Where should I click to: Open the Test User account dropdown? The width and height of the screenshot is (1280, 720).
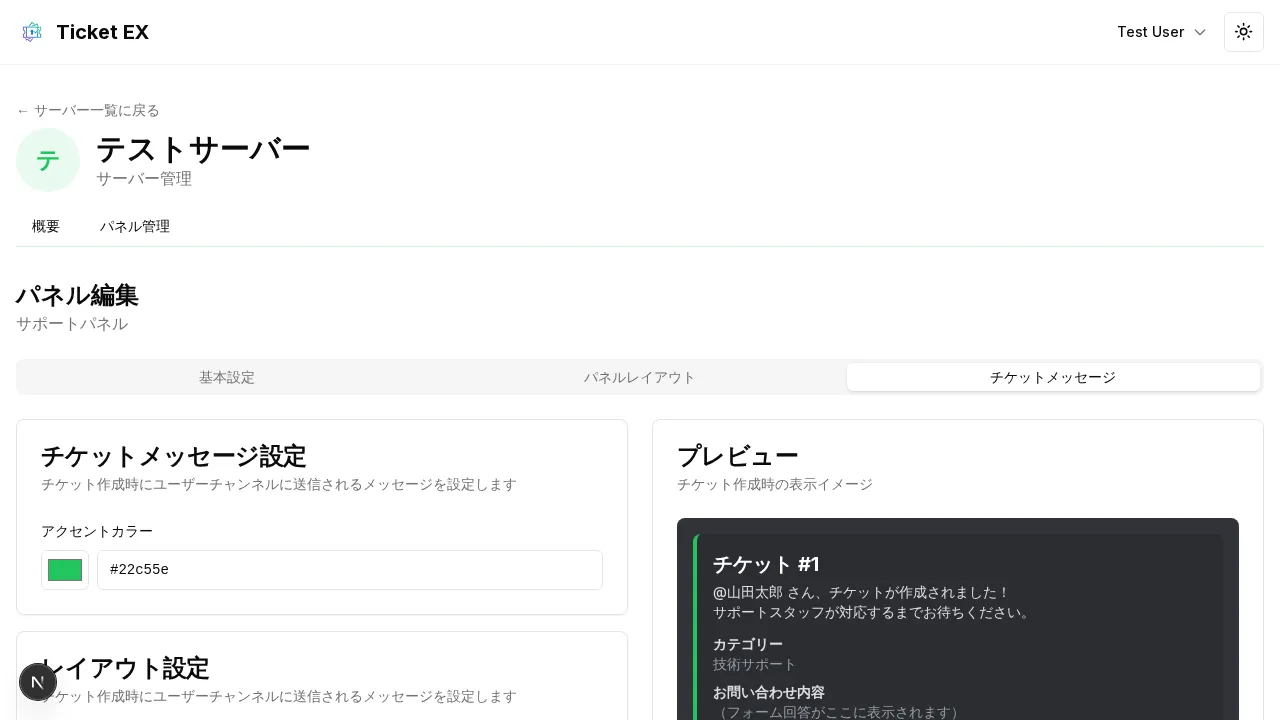[1162, 32]
